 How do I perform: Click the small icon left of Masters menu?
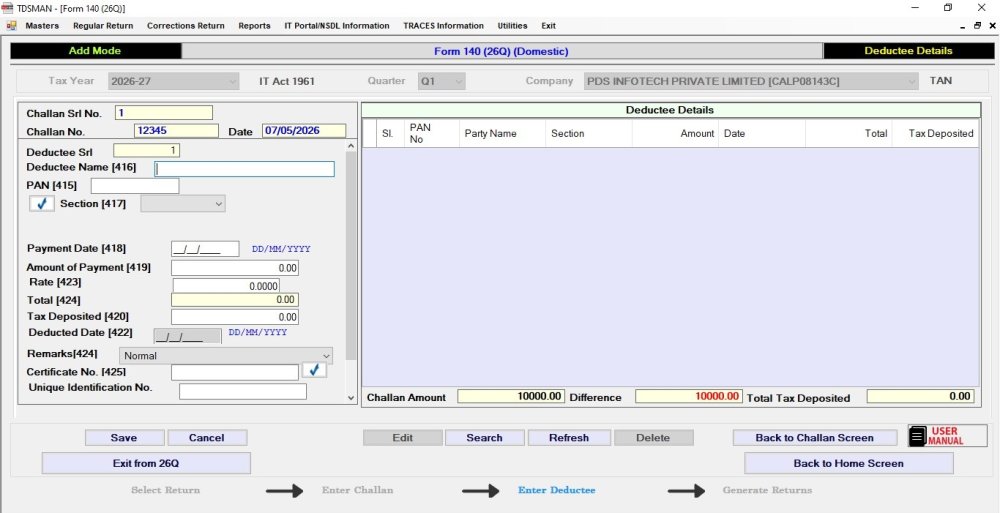11,26
